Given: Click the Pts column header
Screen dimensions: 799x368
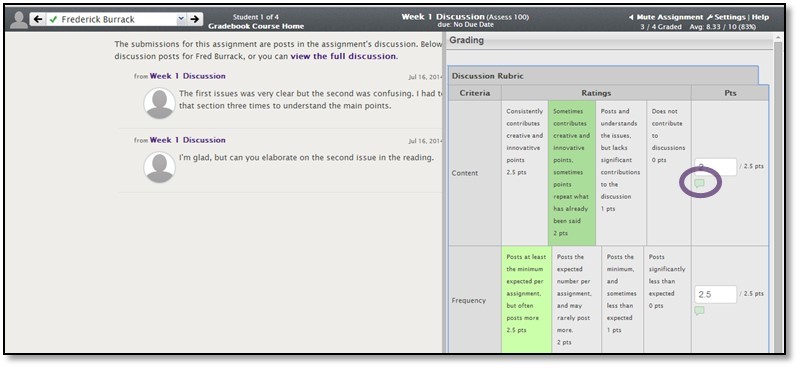Looking at the screenshot, I should pos(730,93).
